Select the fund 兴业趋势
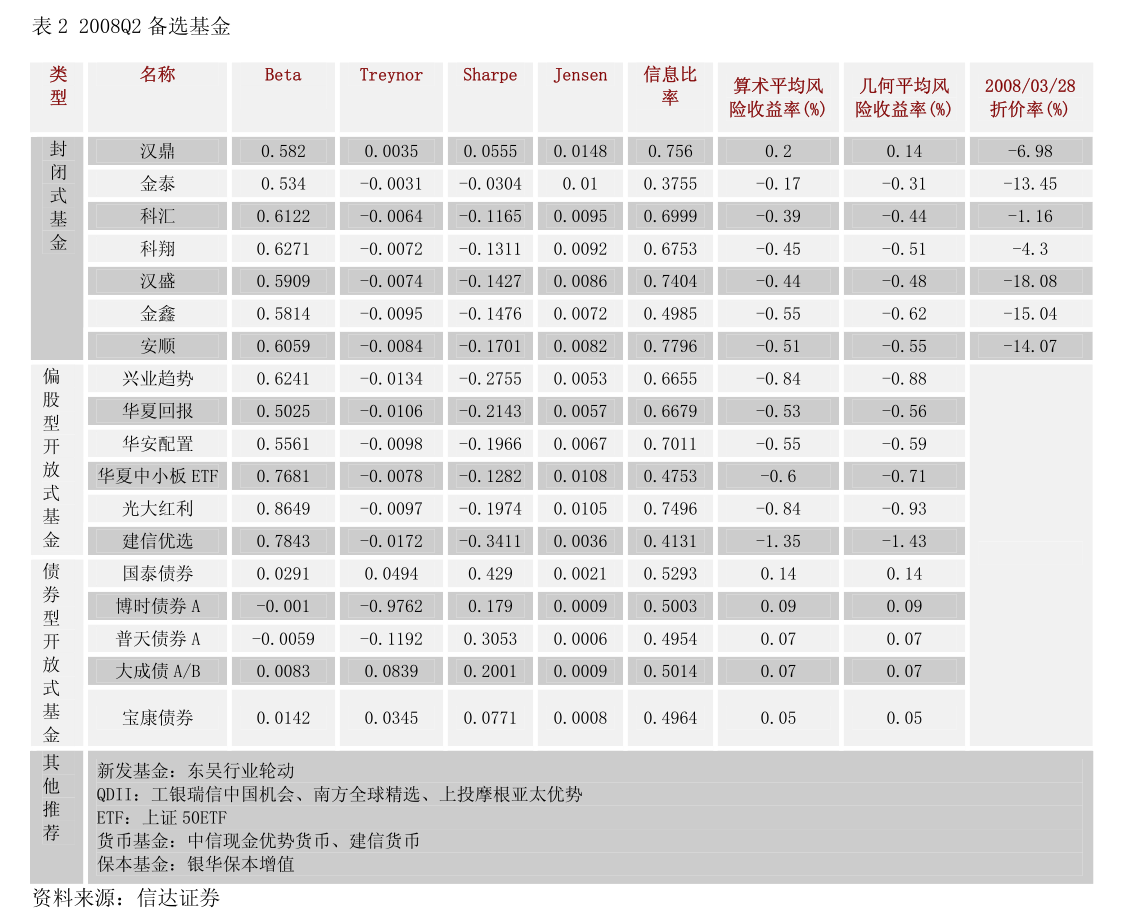This screenshot has width=1123, height=923. point(158,378)
